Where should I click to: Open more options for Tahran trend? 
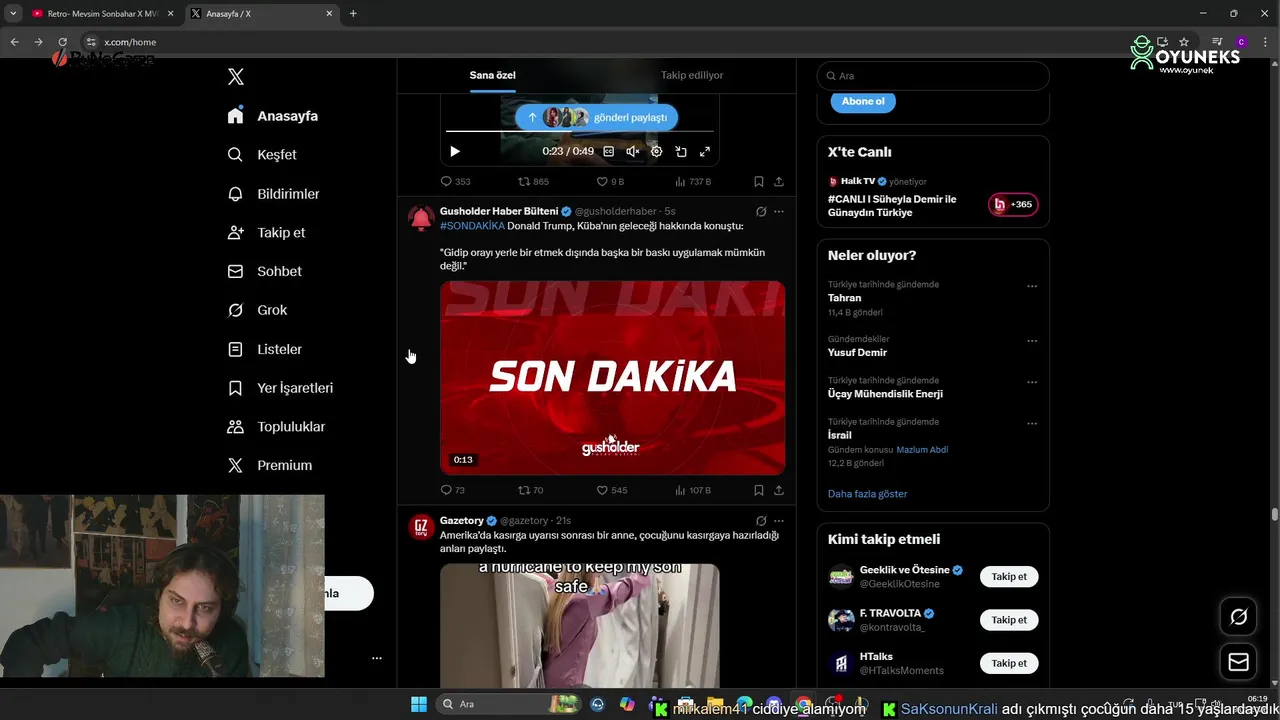click(1032, 286)
